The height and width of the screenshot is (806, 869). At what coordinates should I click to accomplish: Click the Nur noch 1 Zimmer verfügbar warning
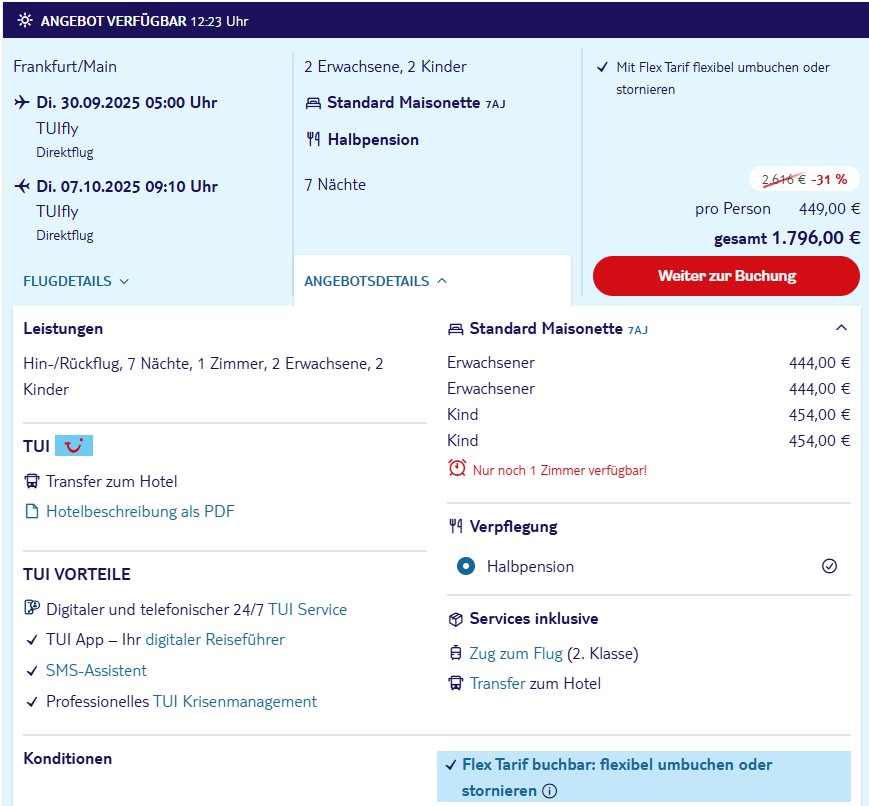(x=560, y=470)
